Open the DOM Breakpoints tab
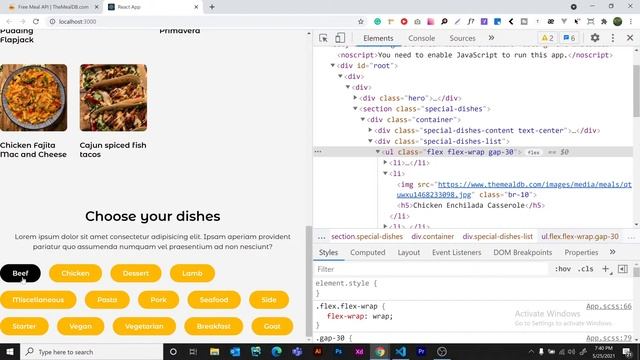This screenshot has width=640, height=360. point(522,252)
